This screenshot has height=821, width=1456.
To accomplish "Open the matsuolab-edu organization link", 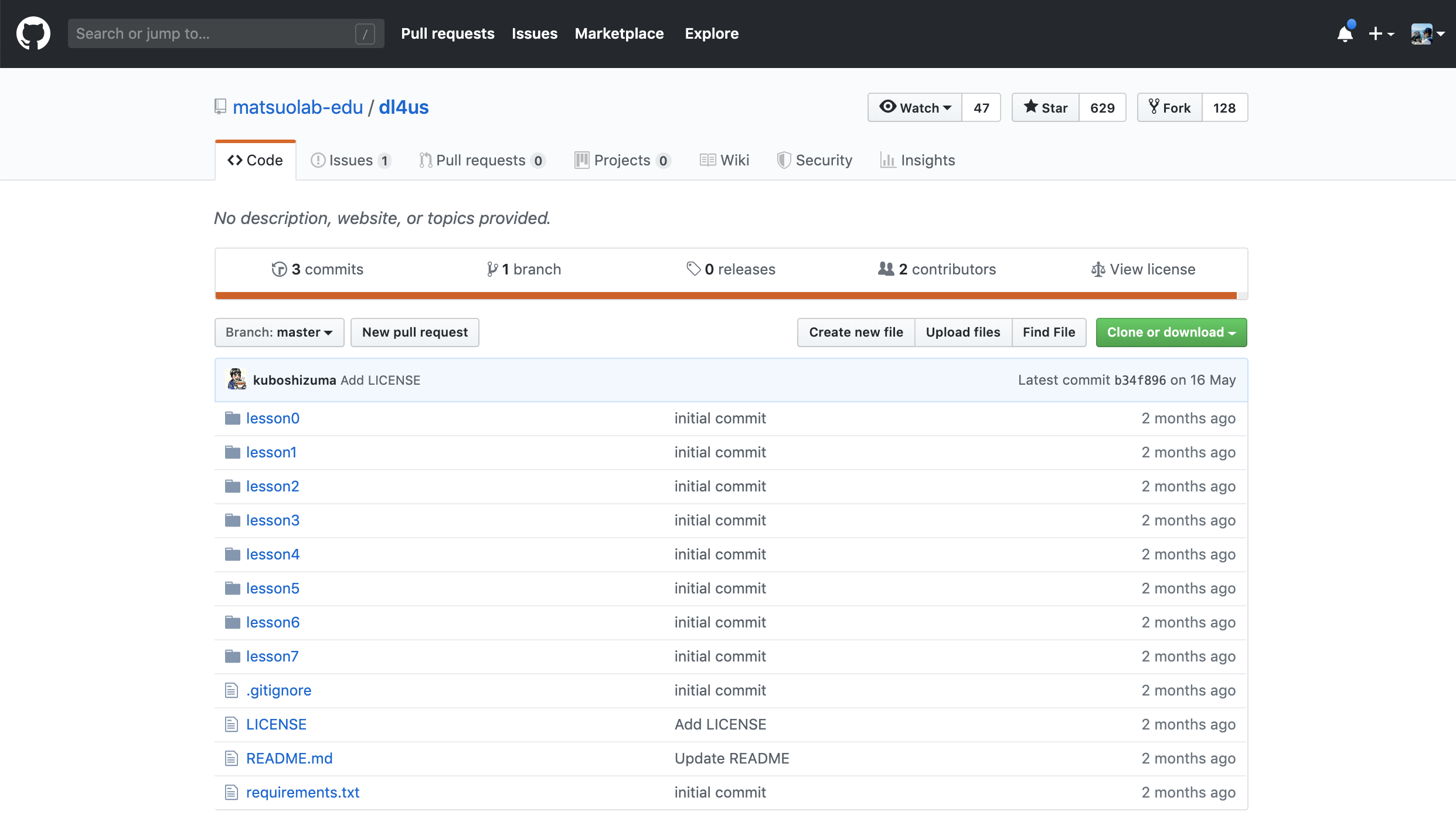I will coord(298,107).
